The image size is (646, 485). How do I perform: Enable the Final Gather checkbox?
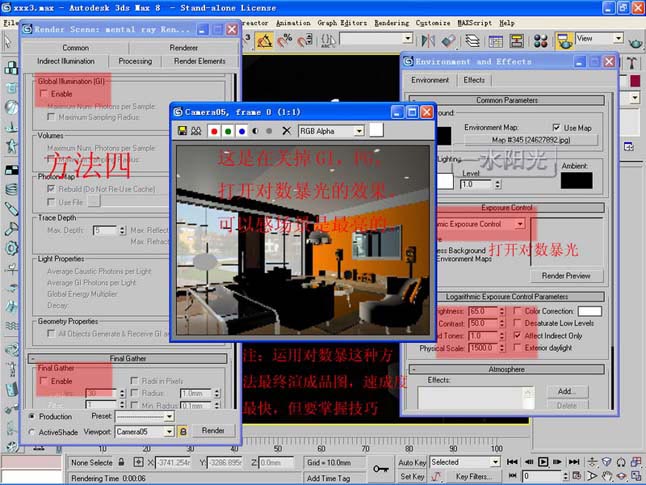coord(44,381)
